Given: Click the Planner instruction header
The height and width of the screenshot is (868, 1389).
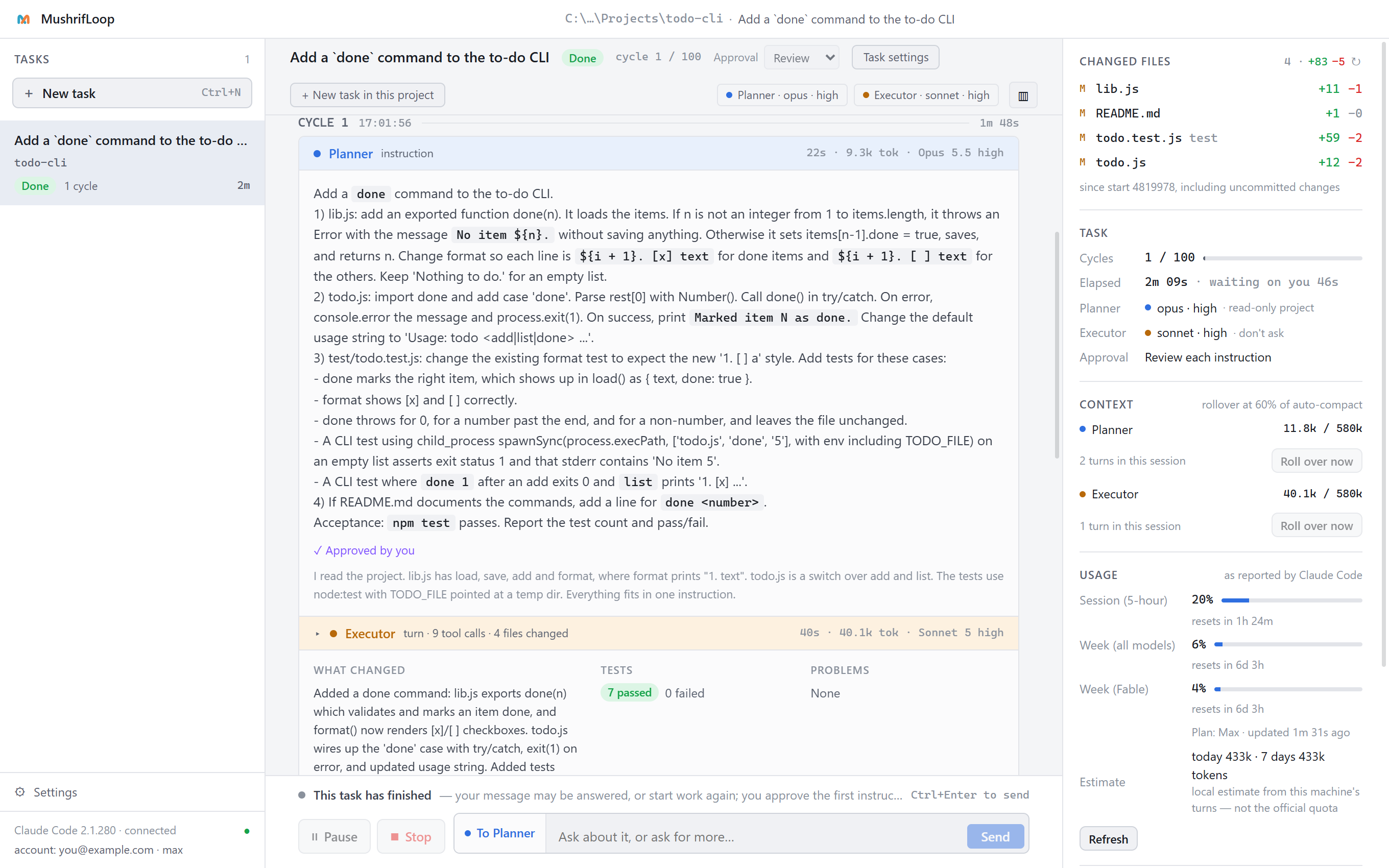Looking at the screenshot, I should coord(658,153).
